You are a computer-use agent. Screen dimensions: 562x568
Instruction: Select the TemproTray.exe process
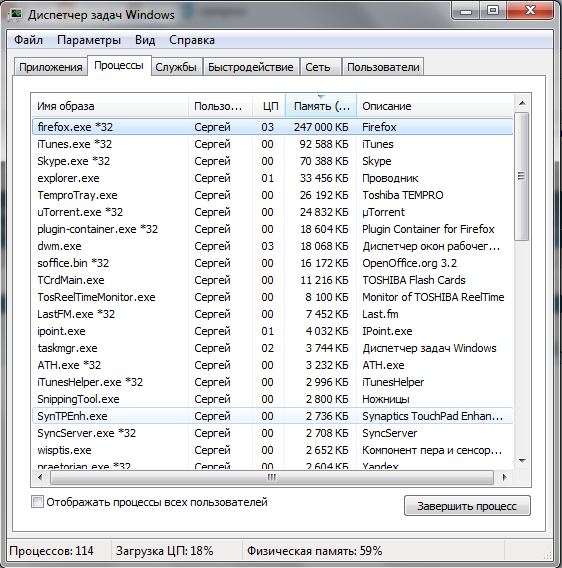point(272,195)
